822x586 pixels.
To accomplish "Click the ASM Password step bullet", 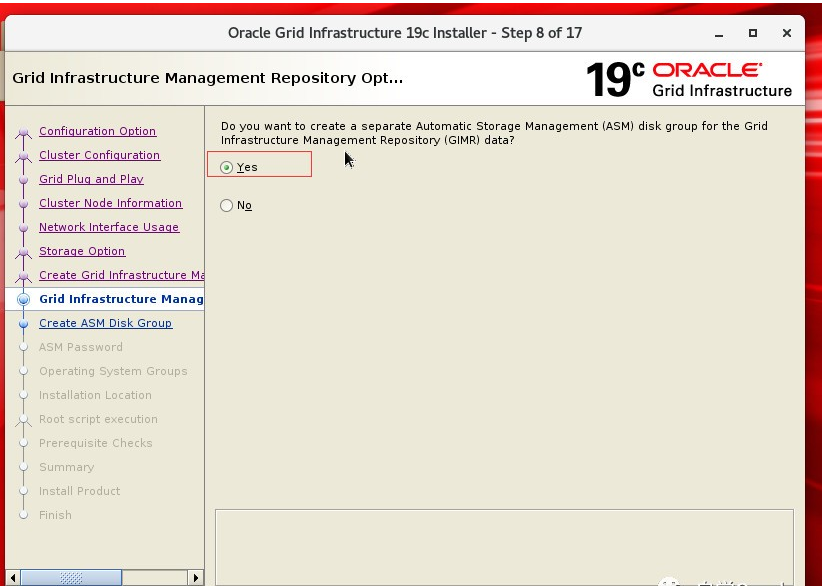I will click(x=23, y=347).
